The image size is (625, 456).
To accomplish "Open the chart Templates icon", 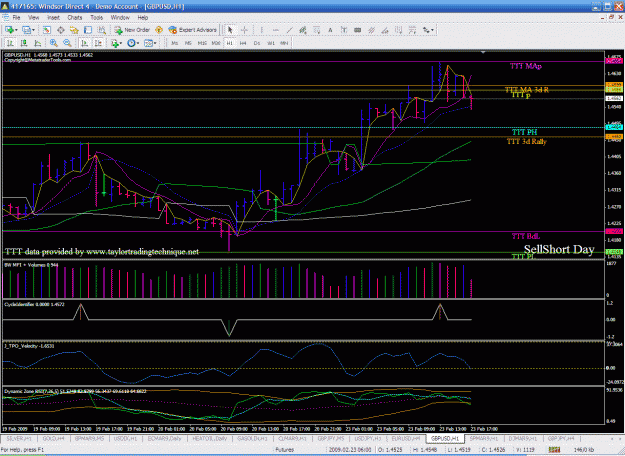I will [x=148, y=43].
